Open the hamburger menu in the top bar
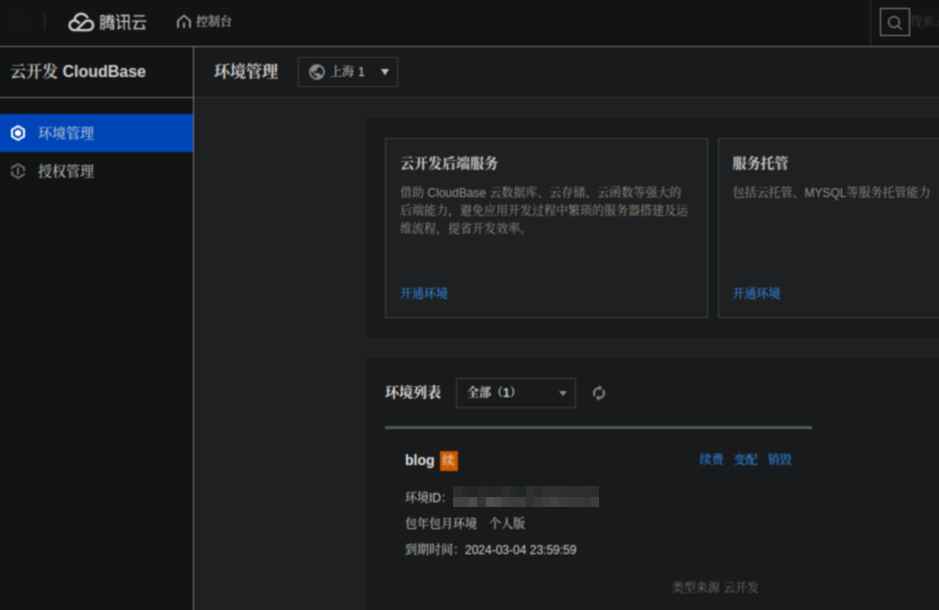This screenshot has height=610, width=939. (x=19, y=22)
